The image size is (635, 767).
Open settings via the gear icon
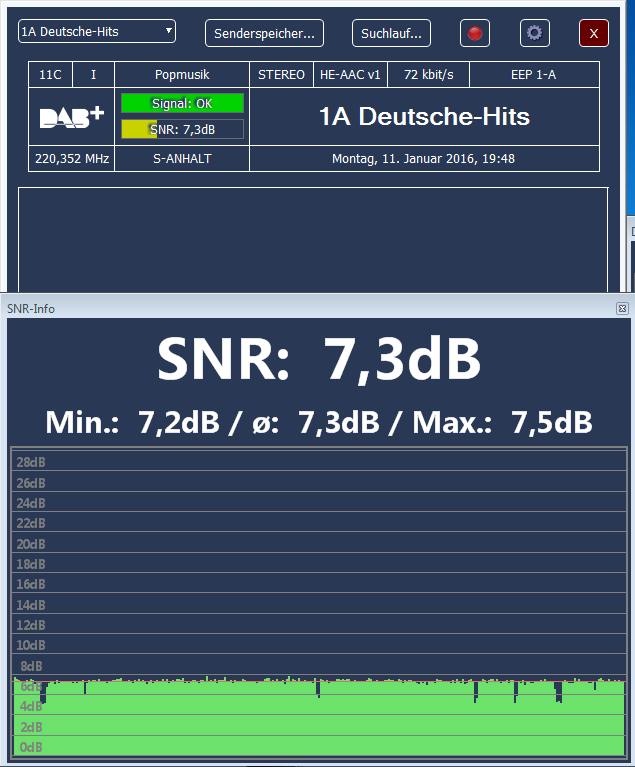535,33
